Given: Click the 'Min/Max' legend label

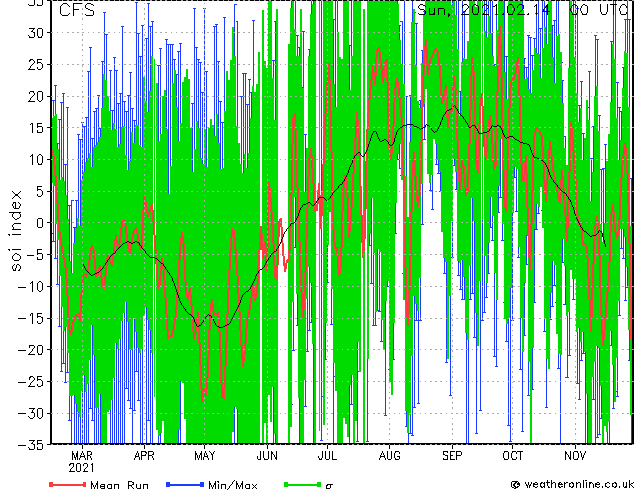Looking at the screenshot, I should (x=232, y=485).
